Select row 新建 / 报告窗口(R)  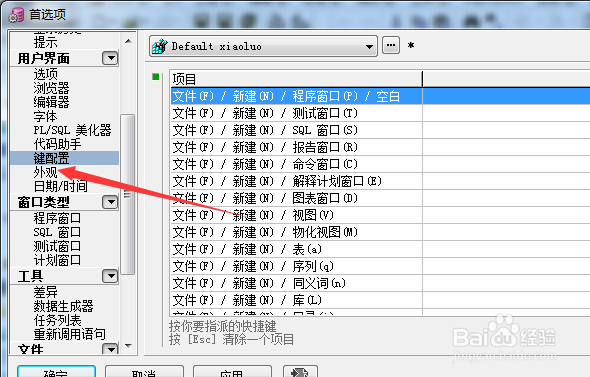click(x=297, y=147)
